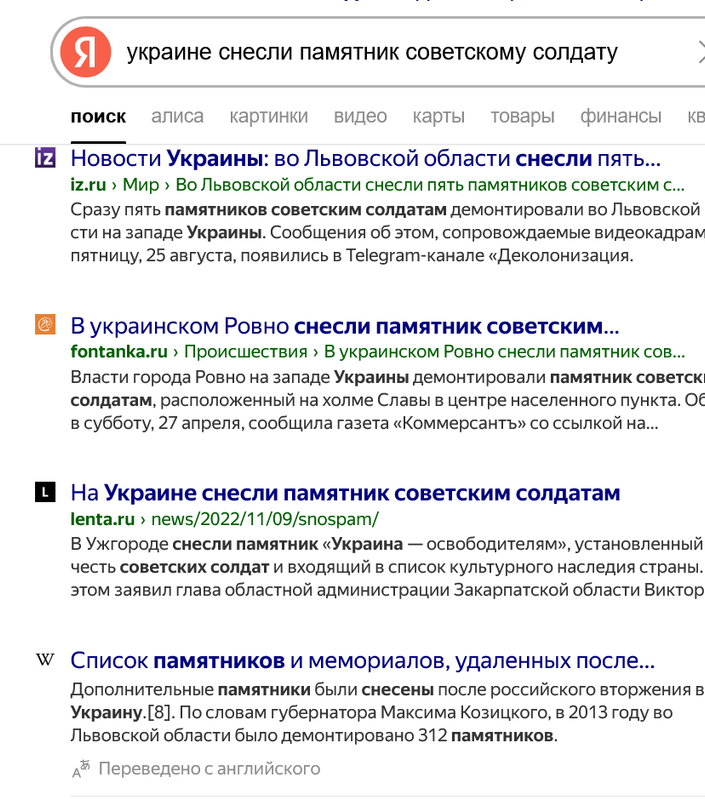
Task: Open the 'видео' tab
Action: [360, 116]
